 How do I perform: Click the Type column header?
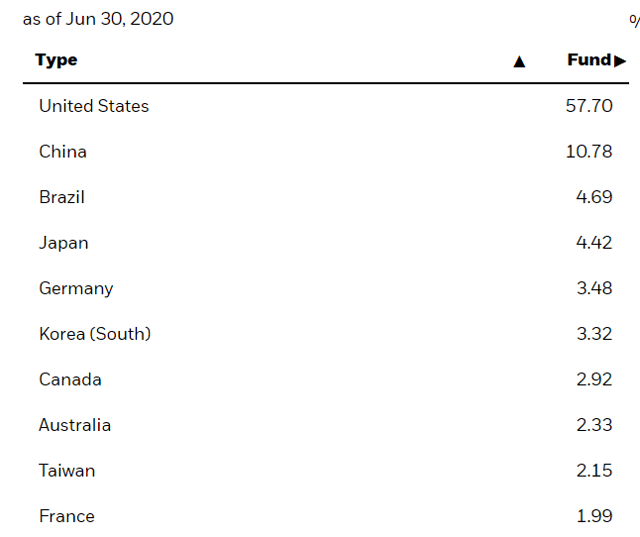[x=56, y=60]
